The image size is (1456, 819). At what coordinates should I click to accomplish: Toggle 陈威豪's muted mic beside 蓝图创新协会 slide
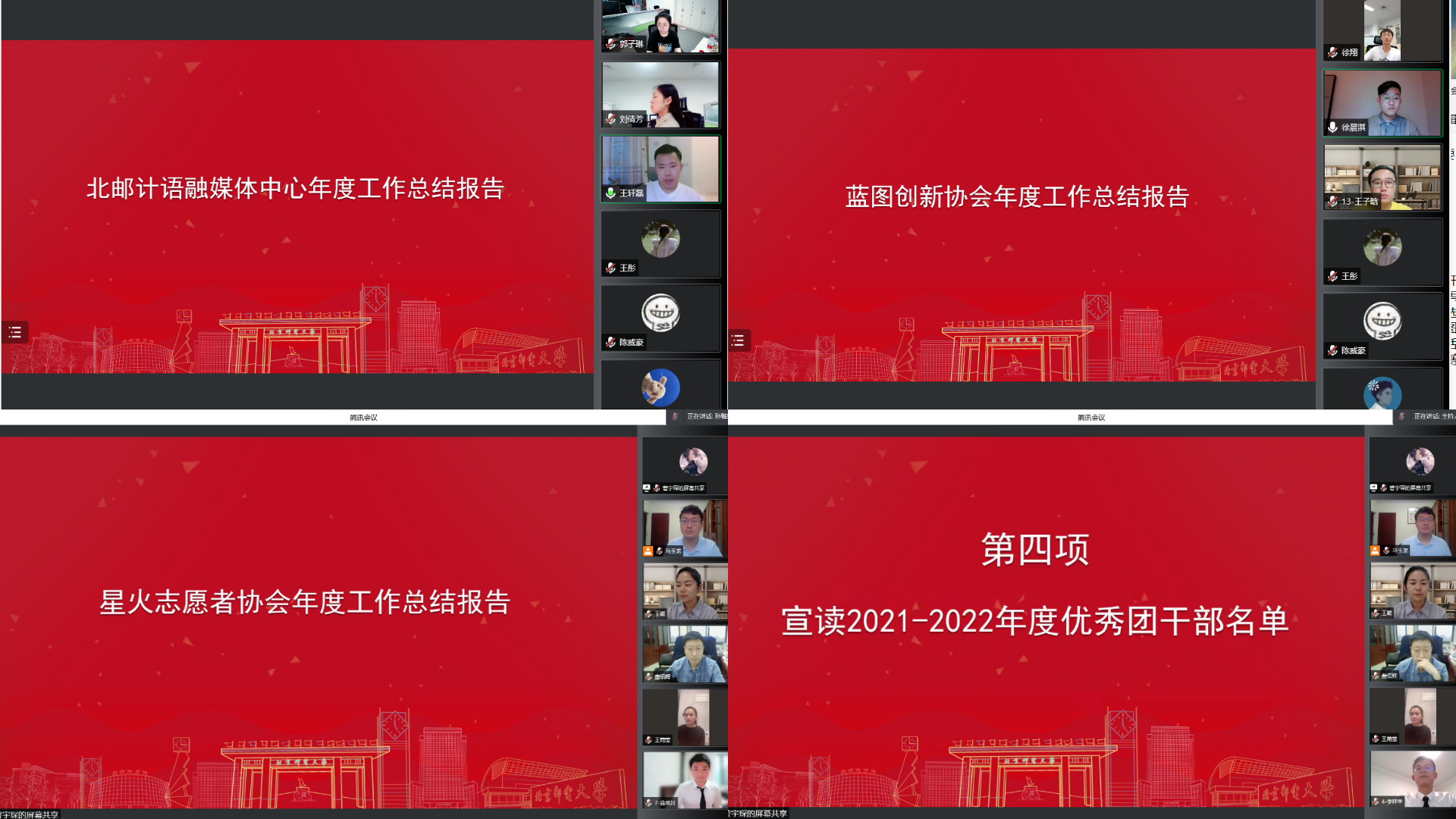point(1333,350)
